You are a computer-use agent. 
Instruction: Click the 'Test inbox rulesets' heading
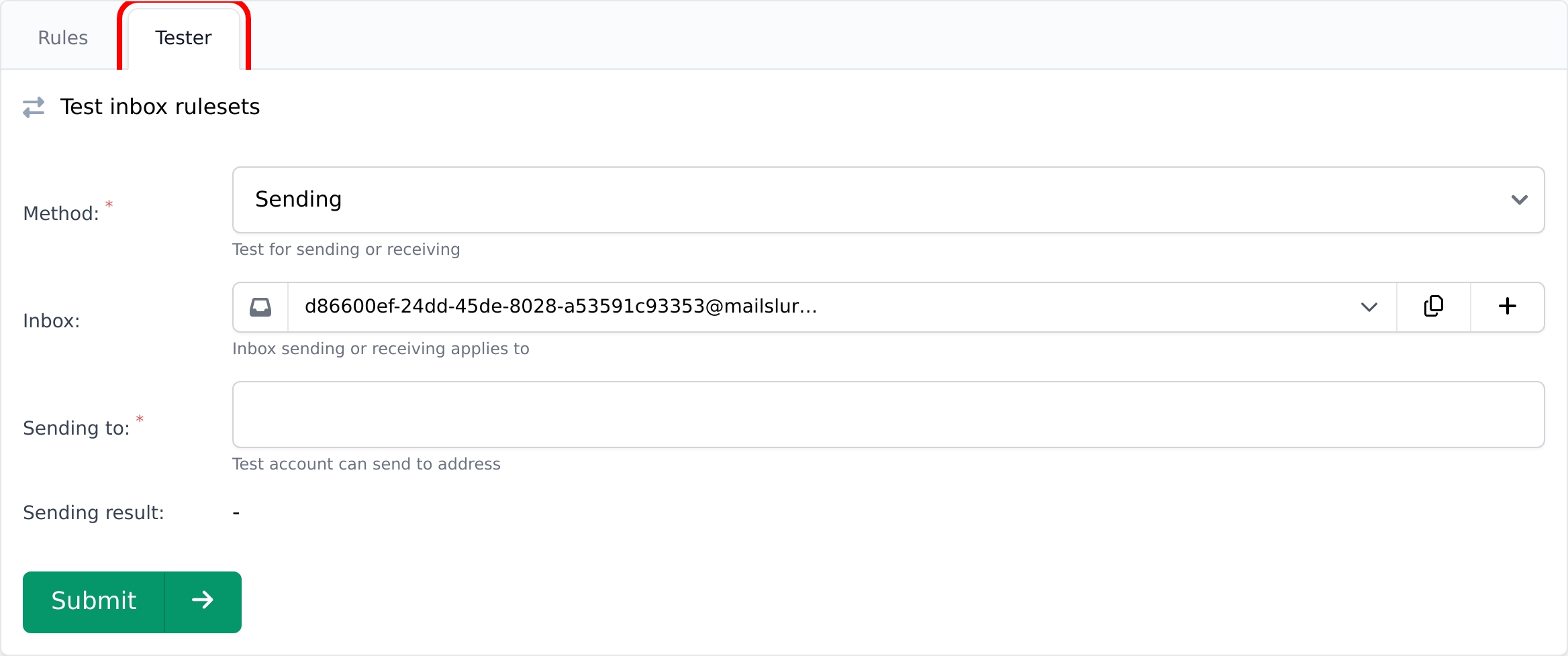[160, 107]
